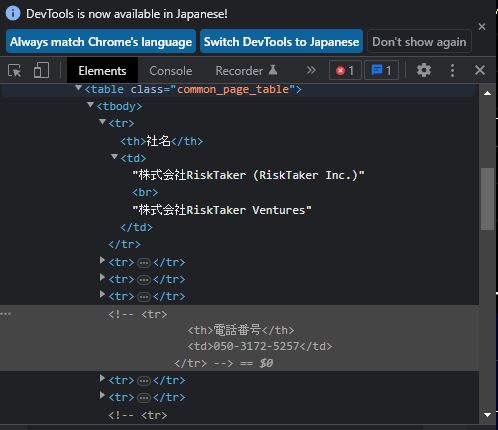Expand the first collapsed tr below the $0 comment
This screenshot has height=430, width=498.
(103, 379)
